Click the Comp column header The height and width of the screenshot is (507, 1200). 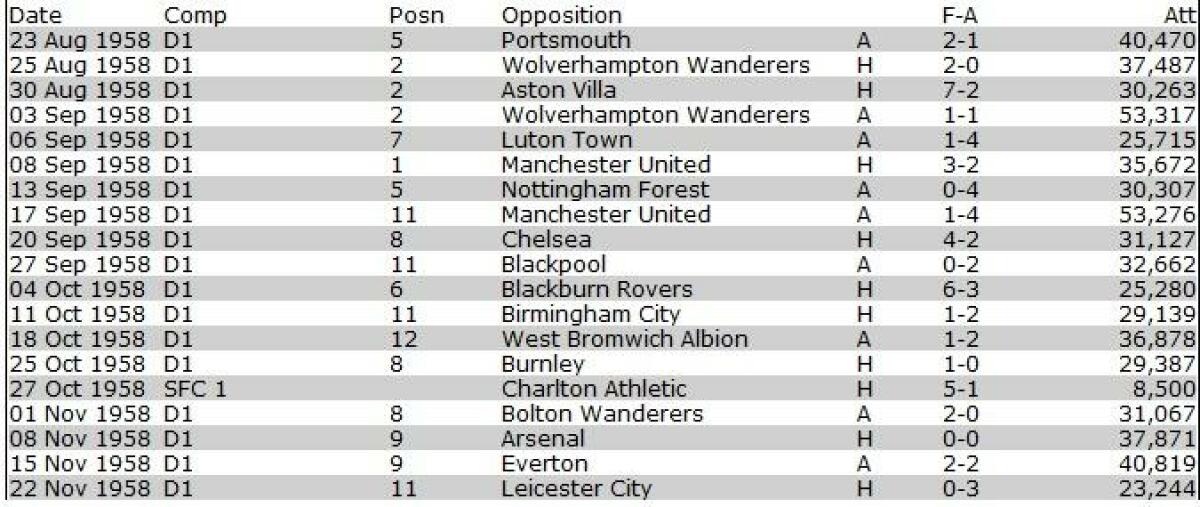(195, 16)
